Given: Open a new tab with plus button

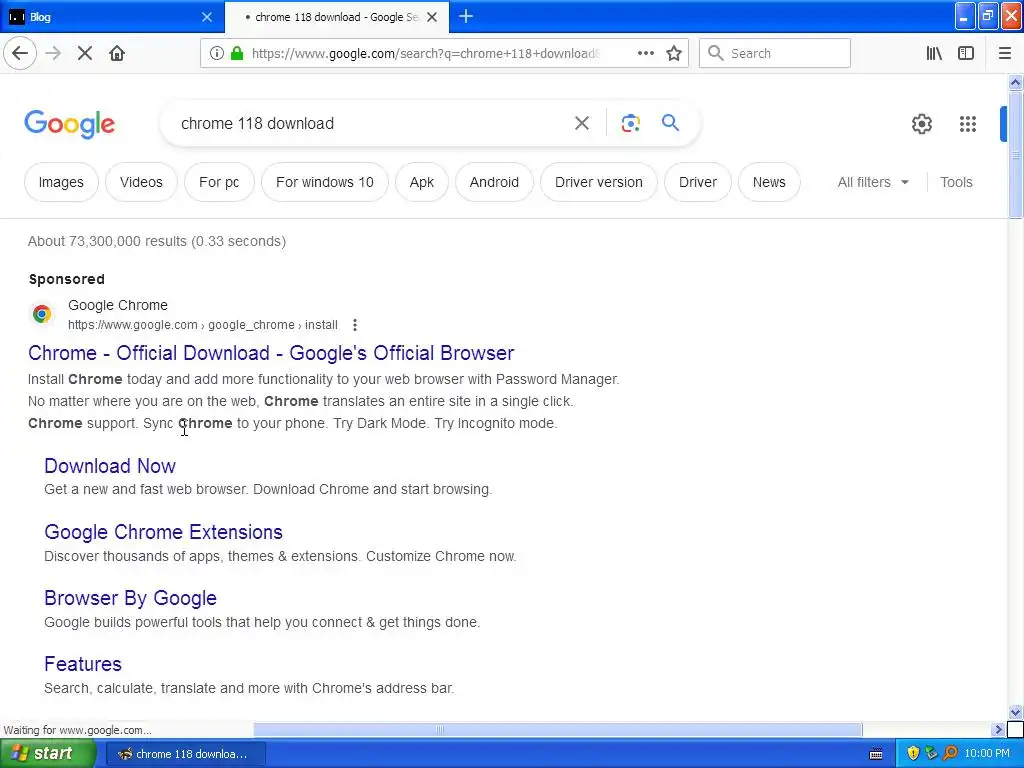Looking at the screenshot, I should [466, 16].
